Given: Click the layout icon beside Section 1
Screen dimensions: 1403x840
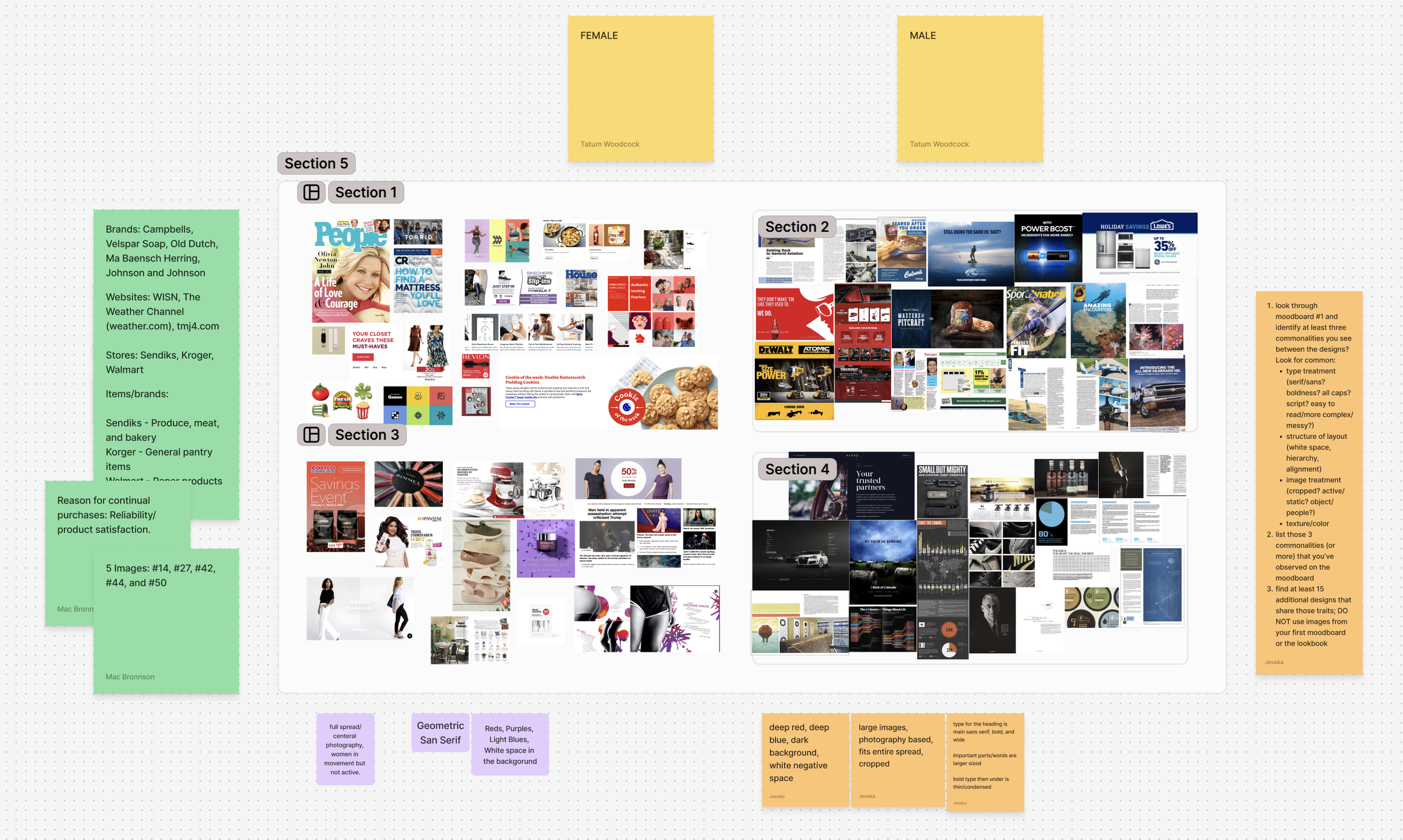Looking at the screenshot, I should 311,192.
